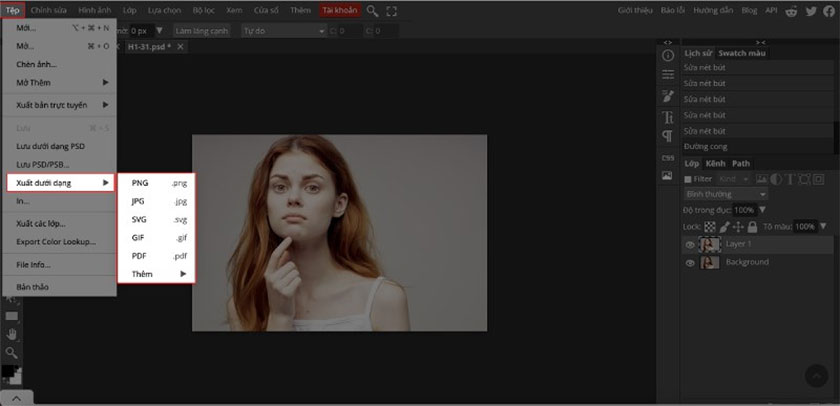Click the Twitter icon in the top bar

click(809, 10)
